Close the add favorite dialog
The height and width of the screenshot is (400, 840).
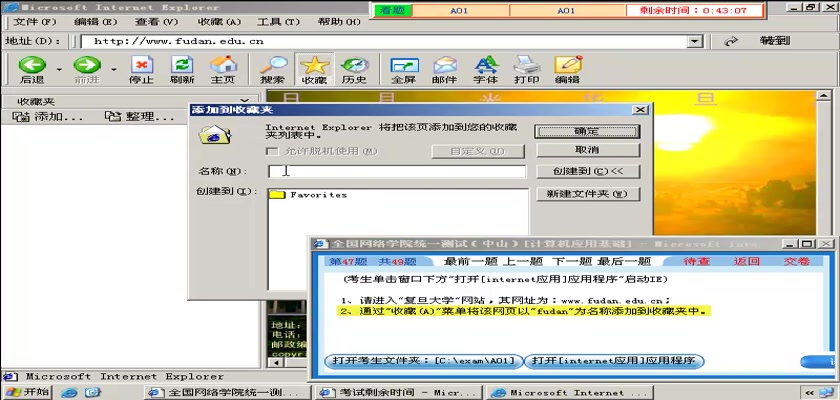640,110
